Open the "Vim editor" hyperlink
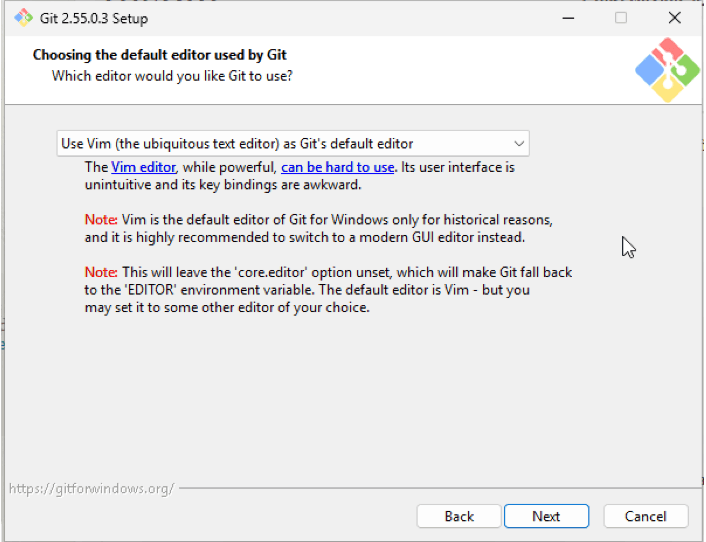Image resolution: width=706 pixels, height=542 pixels. [x=143, y=167]
